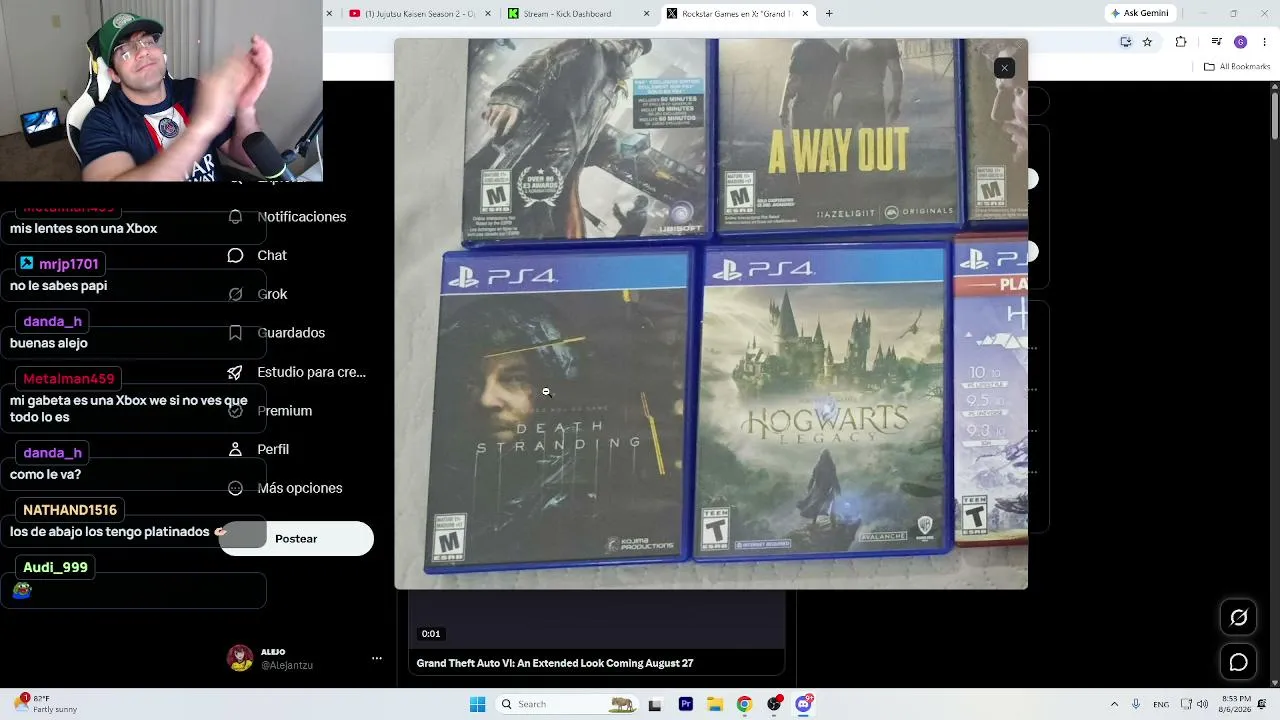
Task: Click the Chat bubble icon in sidebar
Action: click(236, 256)
